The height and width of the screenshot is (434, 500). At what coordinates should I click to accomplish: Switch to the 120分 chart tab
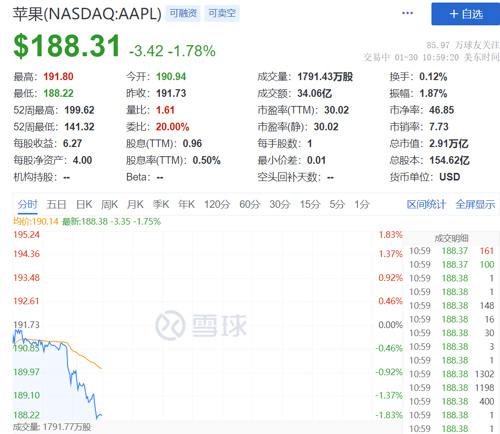(x=217, y=204)
